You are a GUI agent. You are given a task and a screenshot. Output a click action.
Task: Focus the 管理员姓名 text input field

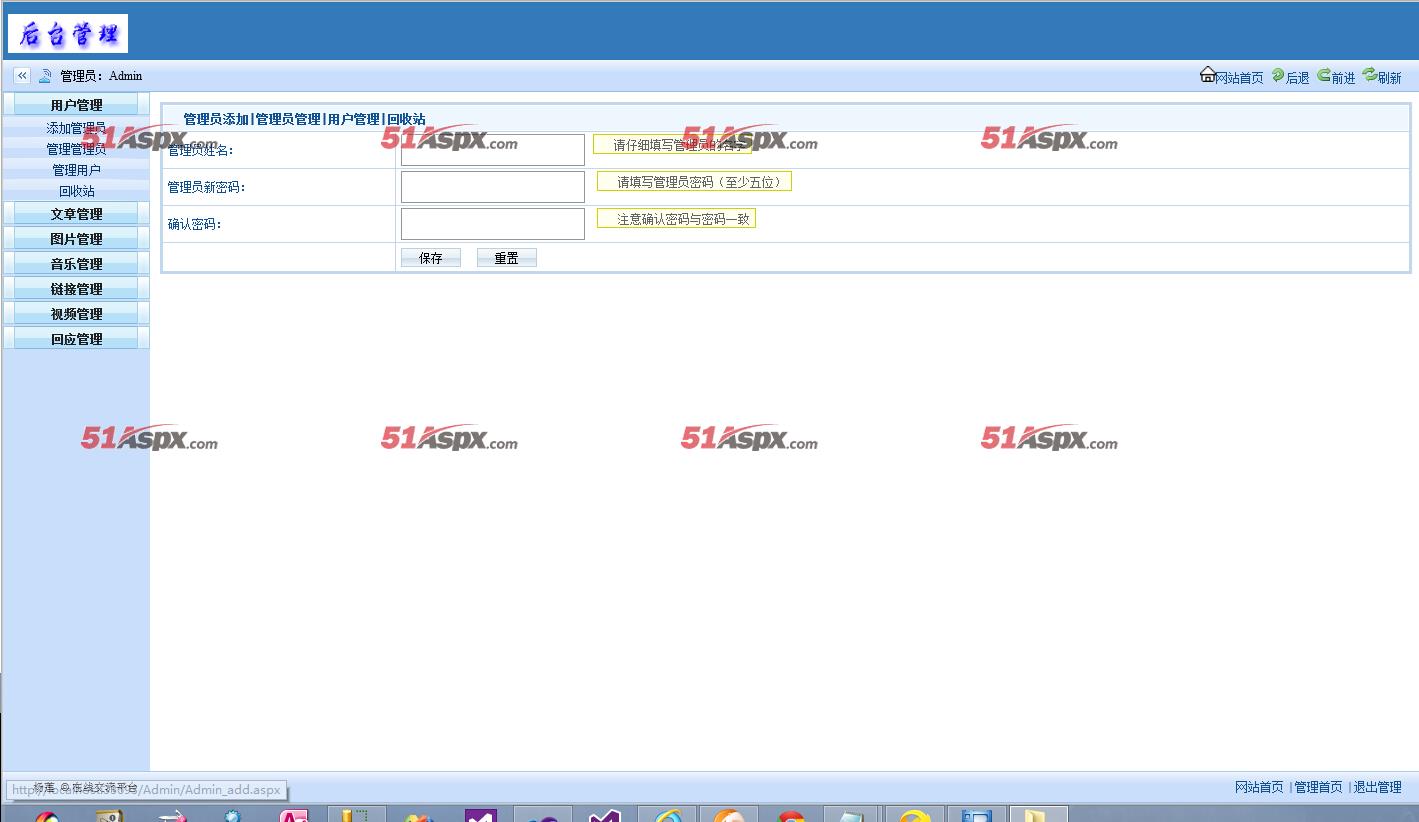tap(492, 150)
